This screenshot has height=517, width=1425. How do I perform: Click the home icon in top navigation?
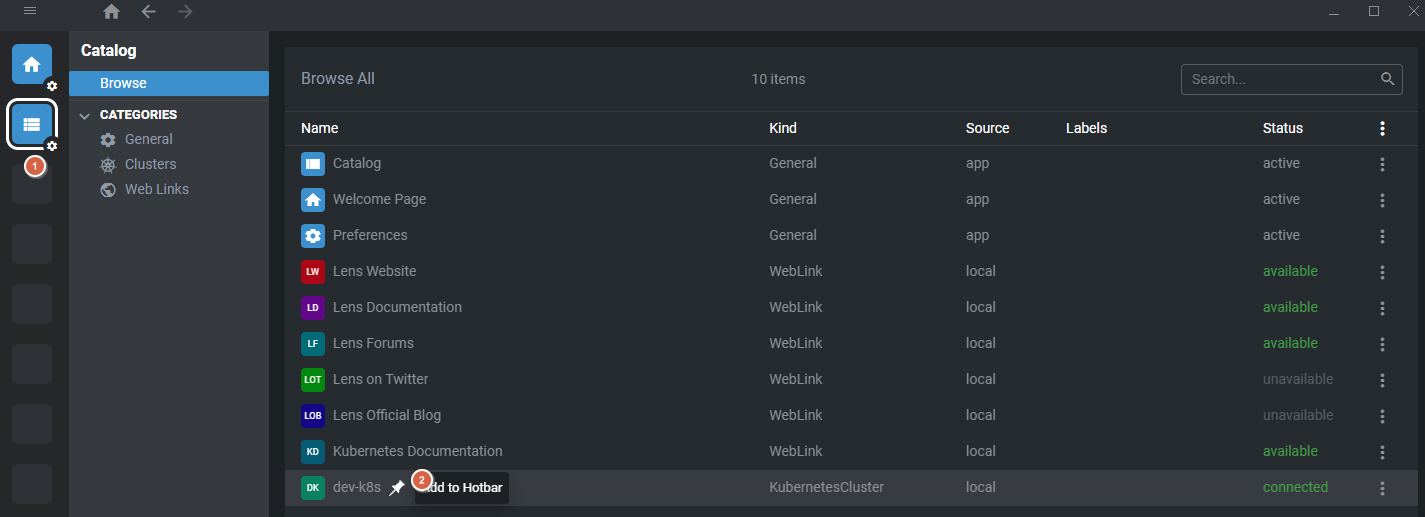click(111, 12)
